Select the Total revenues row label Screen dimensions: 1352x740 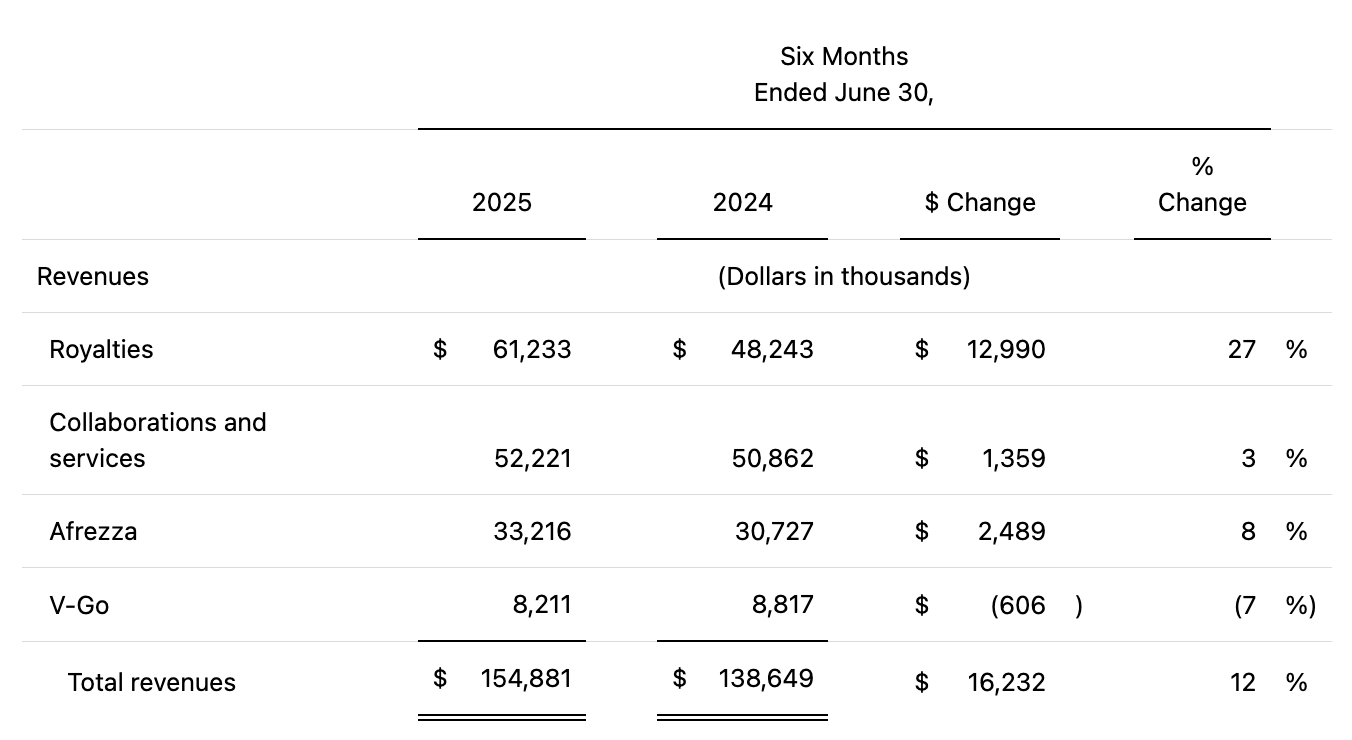coord(152,682)
